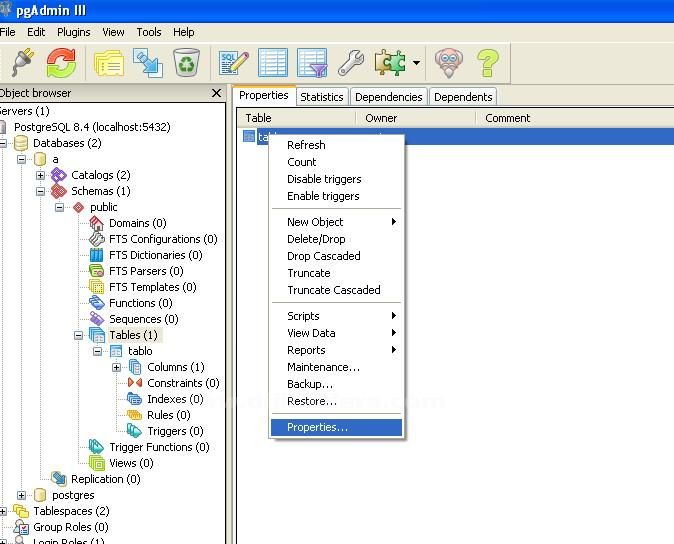Open the Reports submenu
This screenshot has height=544, width=674.
pyautogui.click(x=337, y=350)
